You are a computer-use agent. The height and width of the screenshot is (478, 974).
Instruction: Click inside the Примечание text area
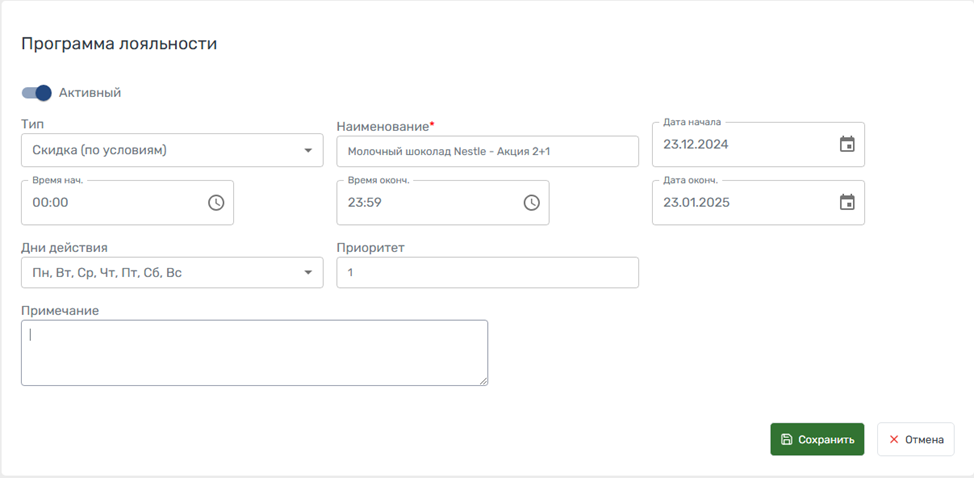[x=254, y=352]
